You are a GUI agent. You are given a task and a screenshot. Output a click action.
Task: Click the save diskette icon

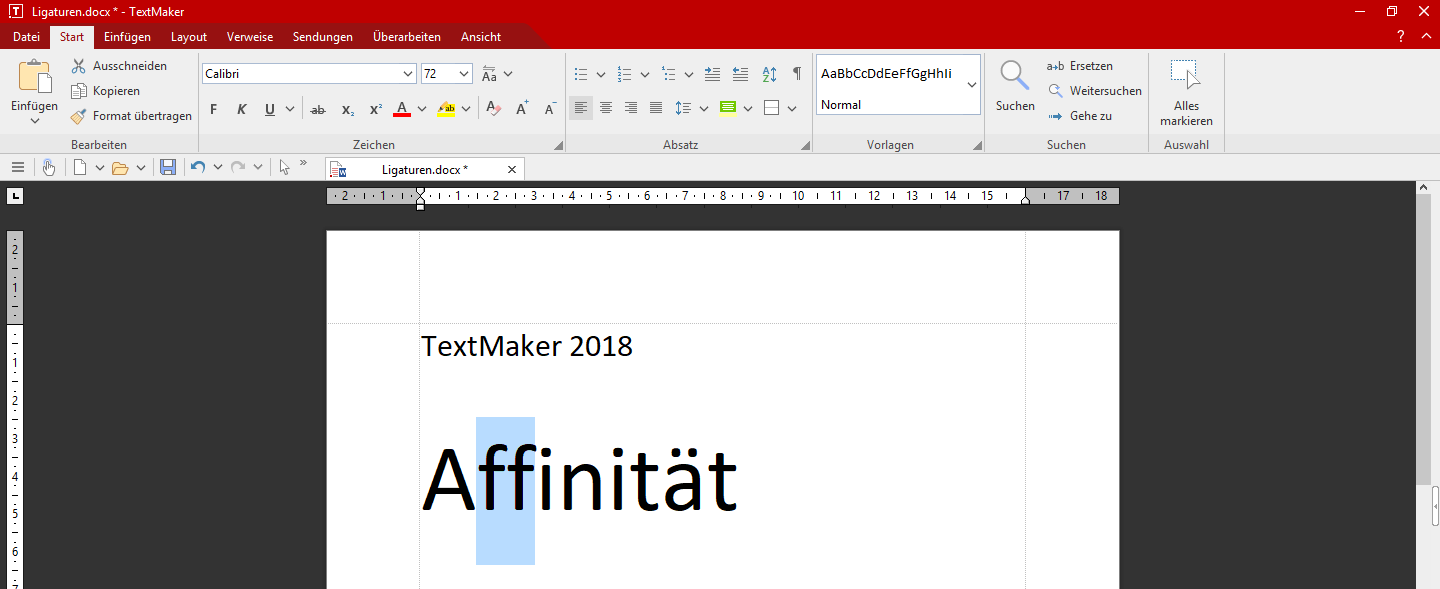click(168, 167)
